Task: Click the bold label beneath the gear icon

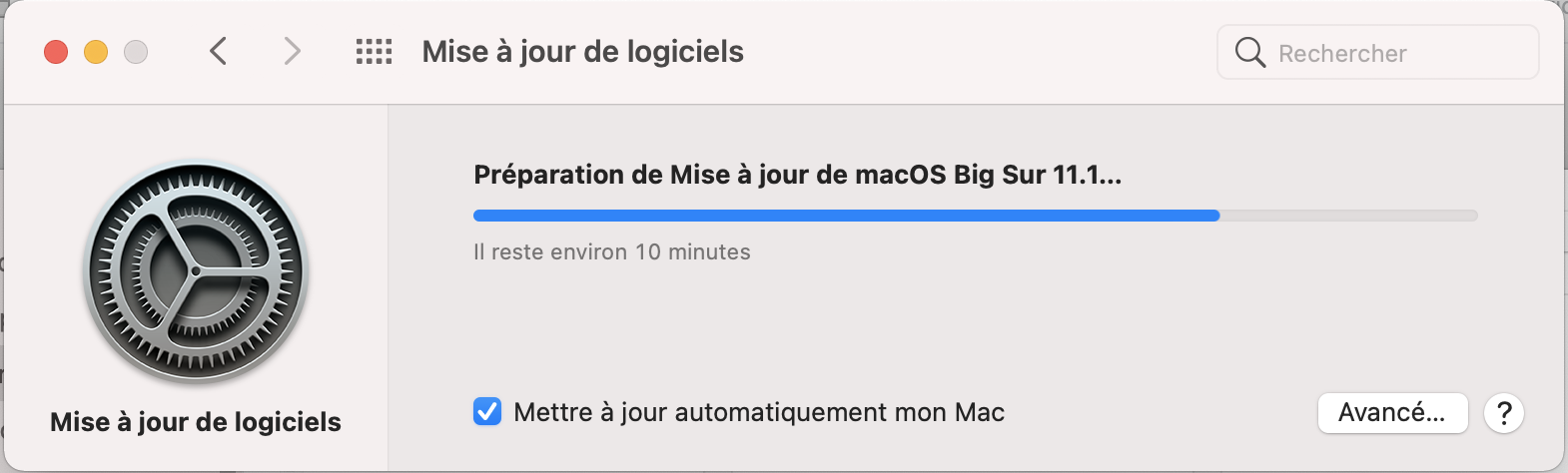Action: point(196,422)
